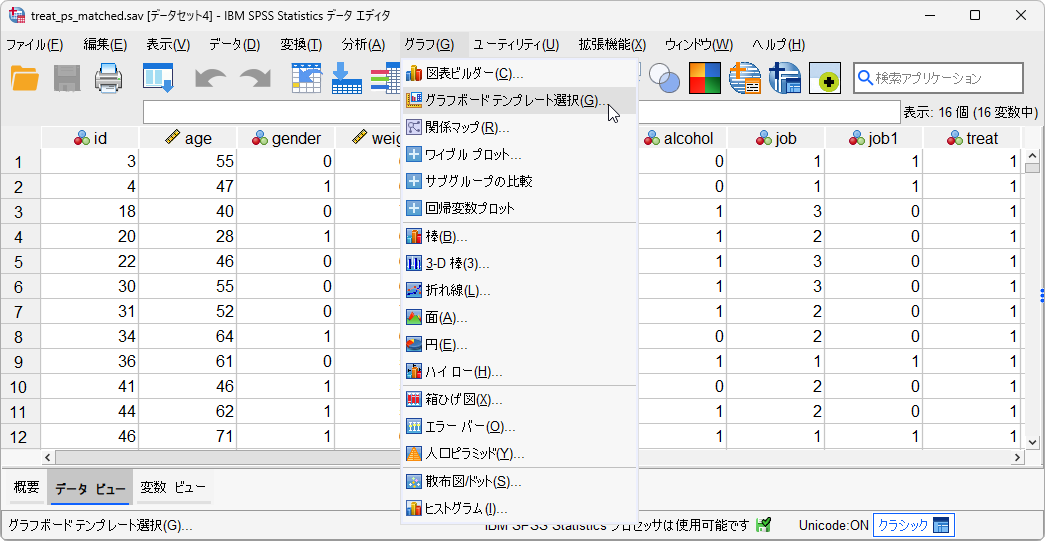The image size is (1045, 541).
Task: Click the Open data document folder icon
Action: click(x=25, y=79)
